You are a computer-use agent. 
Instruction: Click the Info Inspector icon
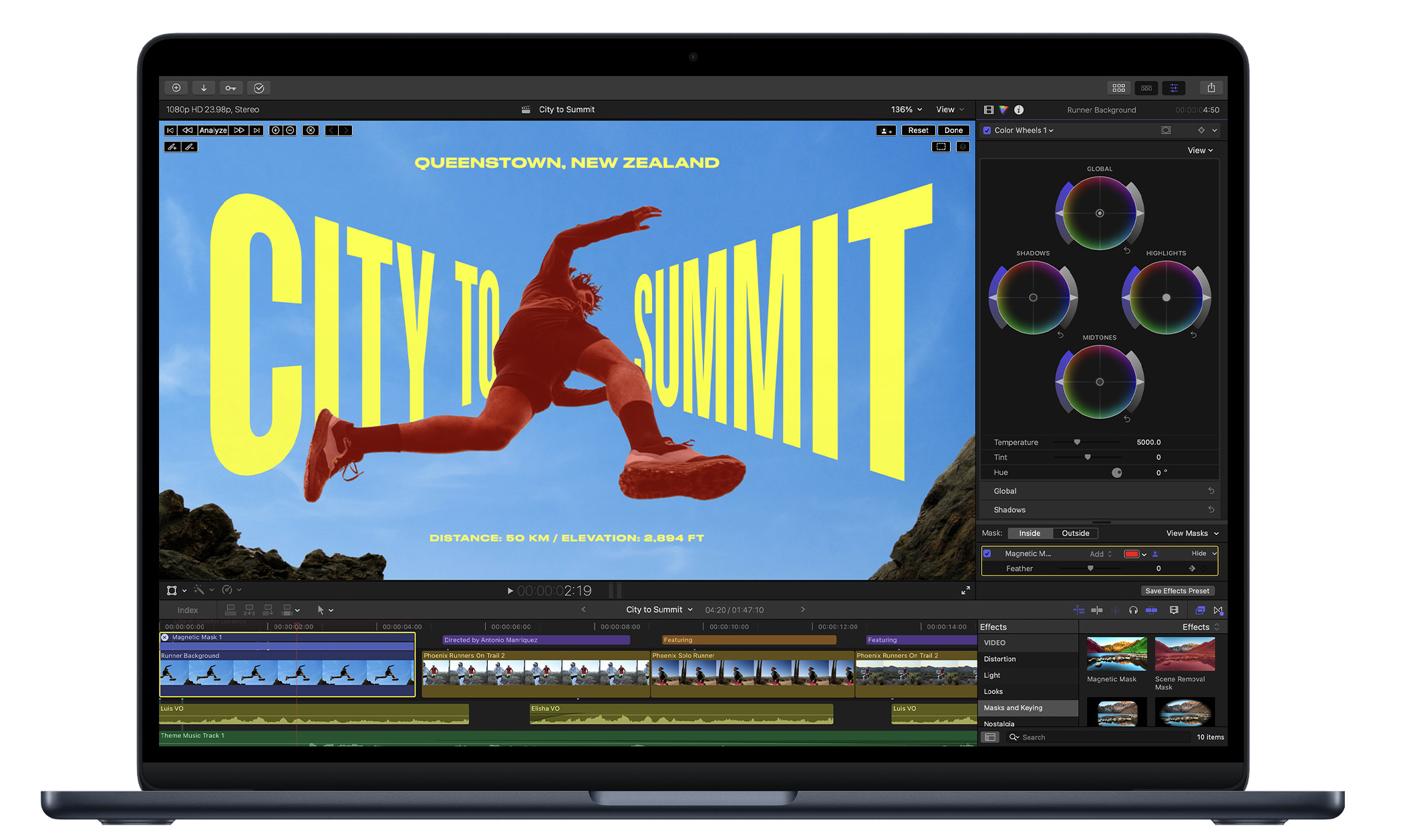pos(1019,110)
